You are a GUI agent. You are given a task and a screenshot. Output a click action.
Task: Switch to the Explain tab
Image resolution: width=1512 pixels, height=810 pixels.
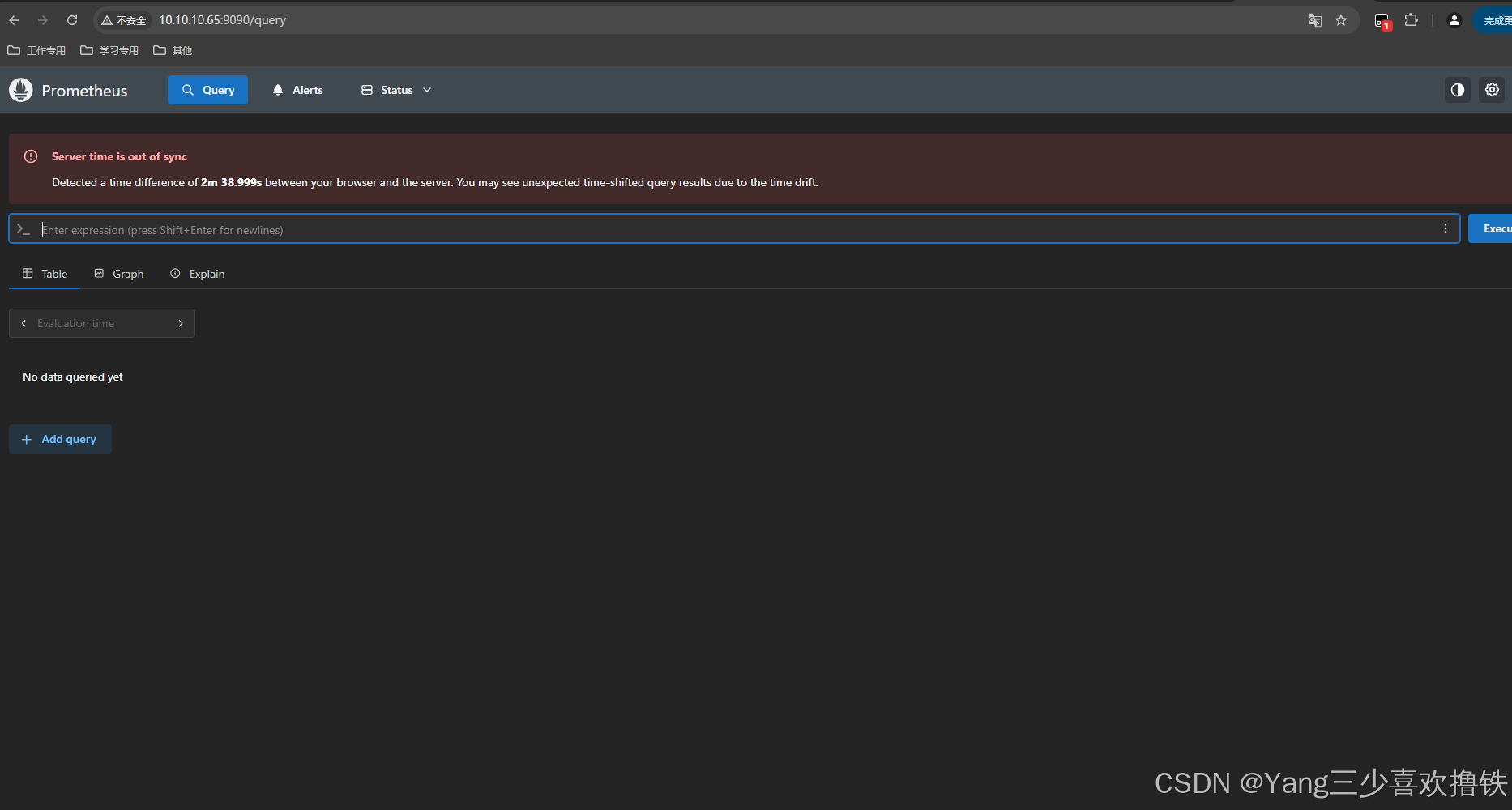[x=198, y=274]
